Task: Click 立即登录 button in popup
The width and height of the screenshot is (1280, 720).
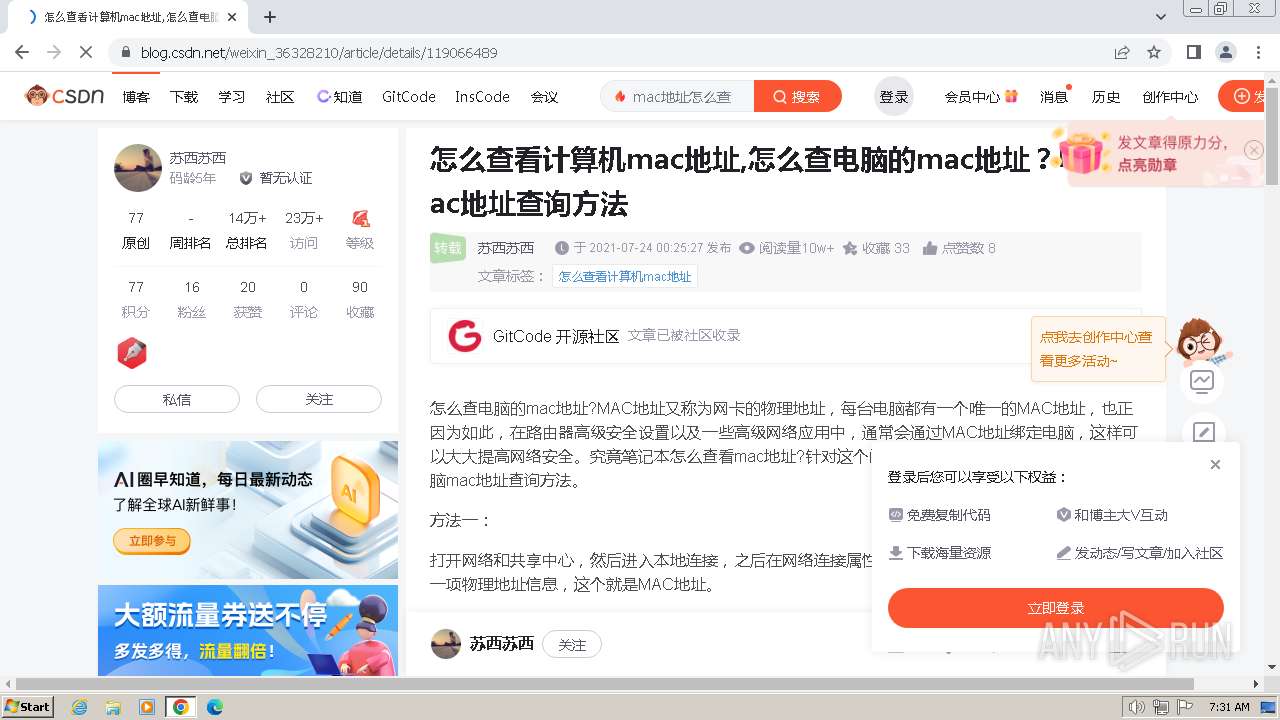Action: coord(1056,608)
